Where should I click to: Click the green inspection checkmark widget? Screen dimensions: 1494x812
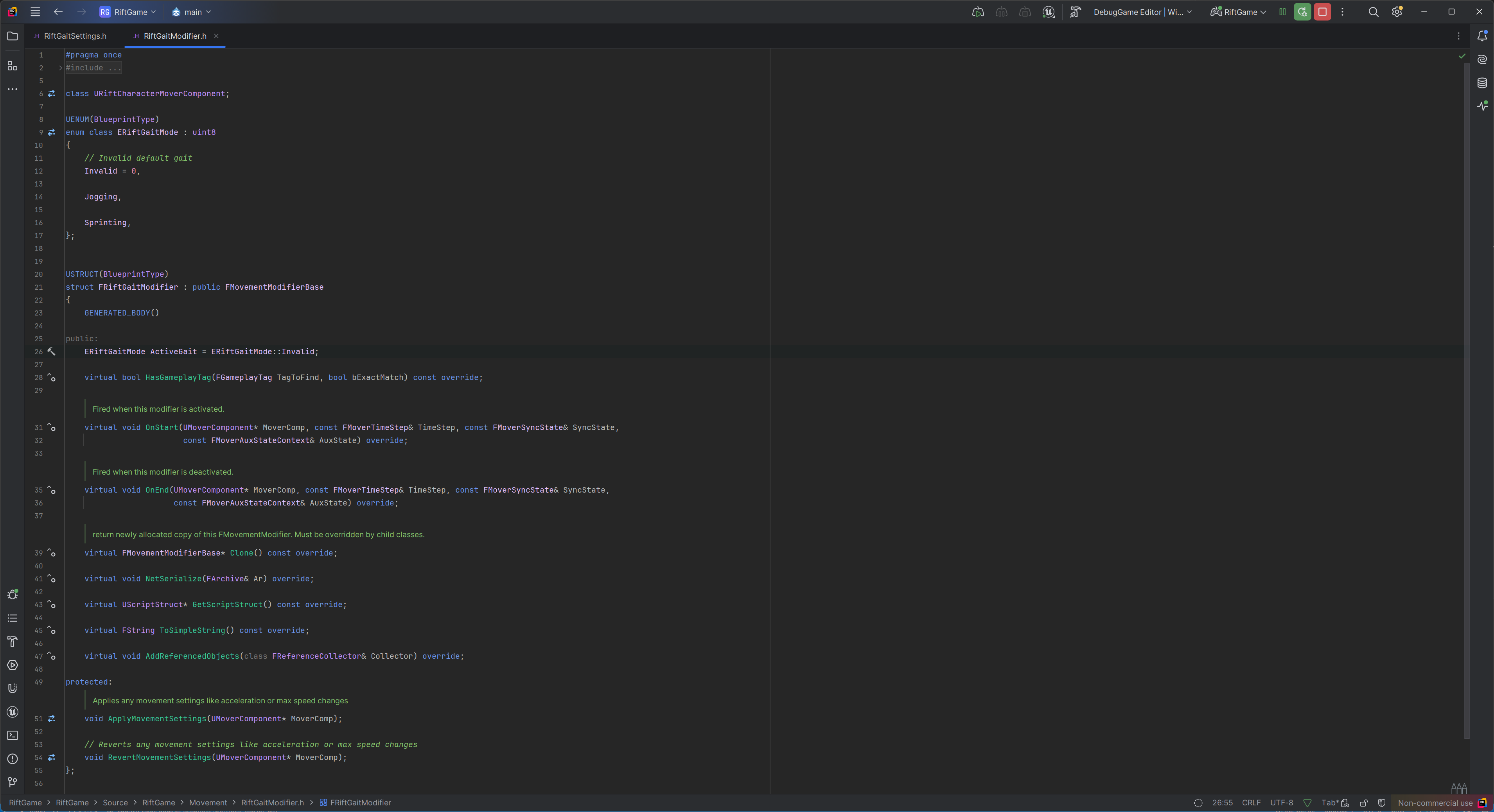[1462, 56]
